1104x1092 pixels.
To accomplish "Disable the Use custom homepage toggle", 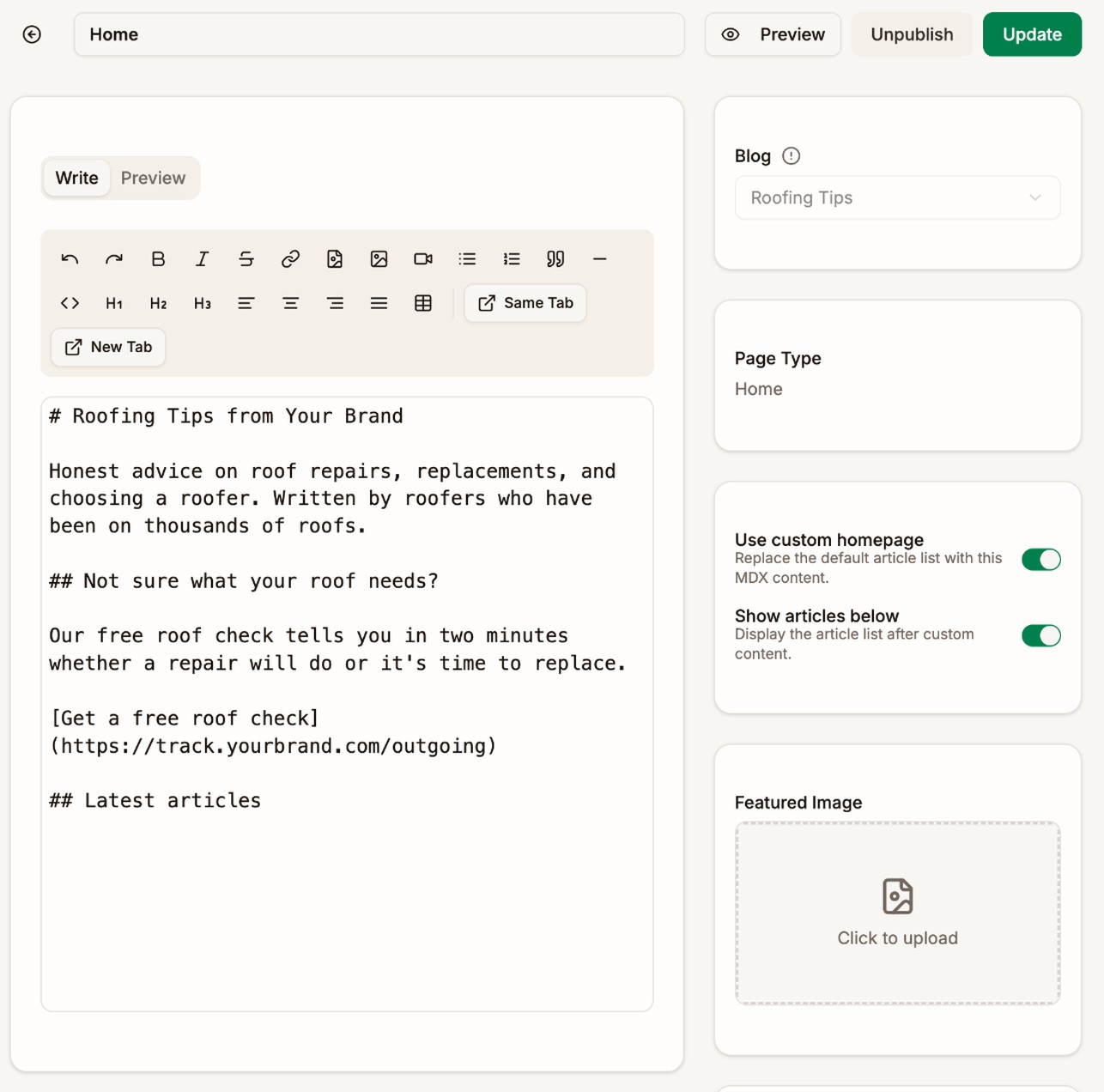I will (x=1041, y=559).
